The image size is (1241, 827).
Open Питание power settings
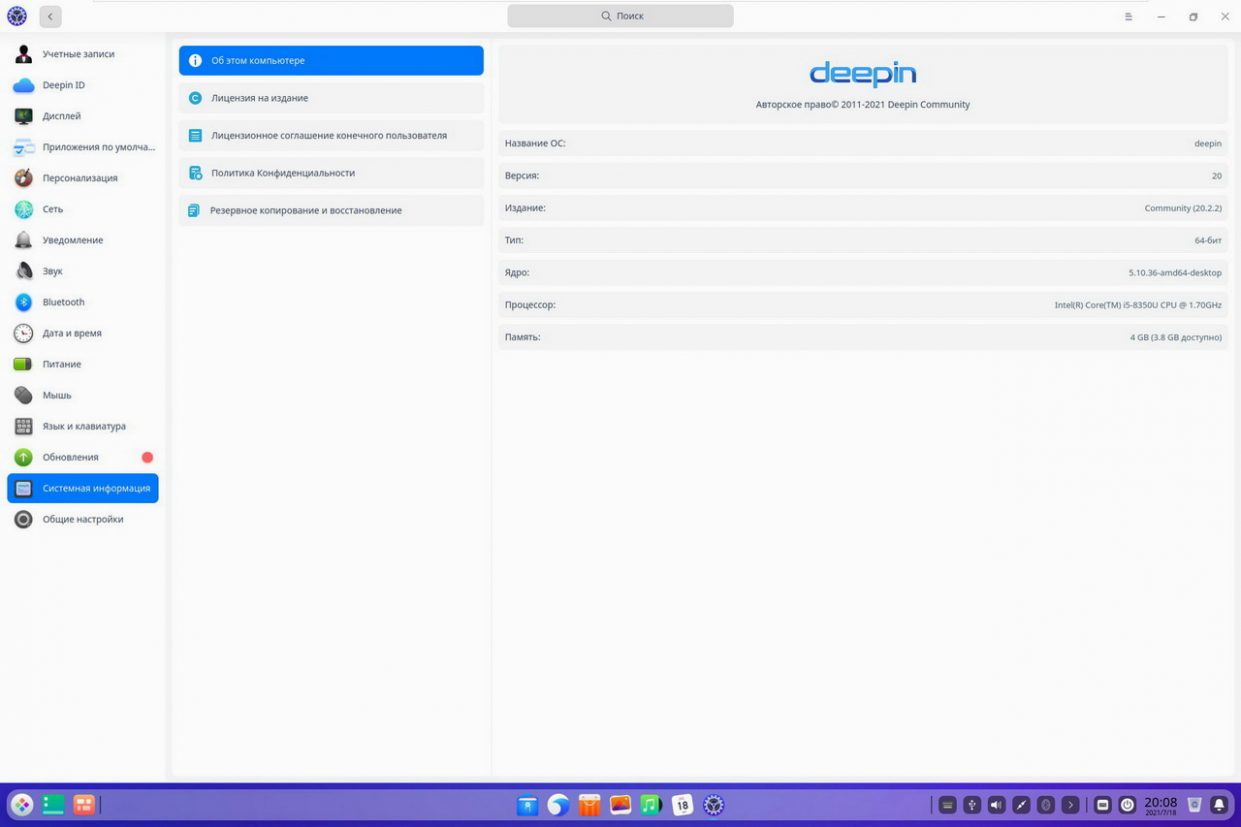point(61,364)
